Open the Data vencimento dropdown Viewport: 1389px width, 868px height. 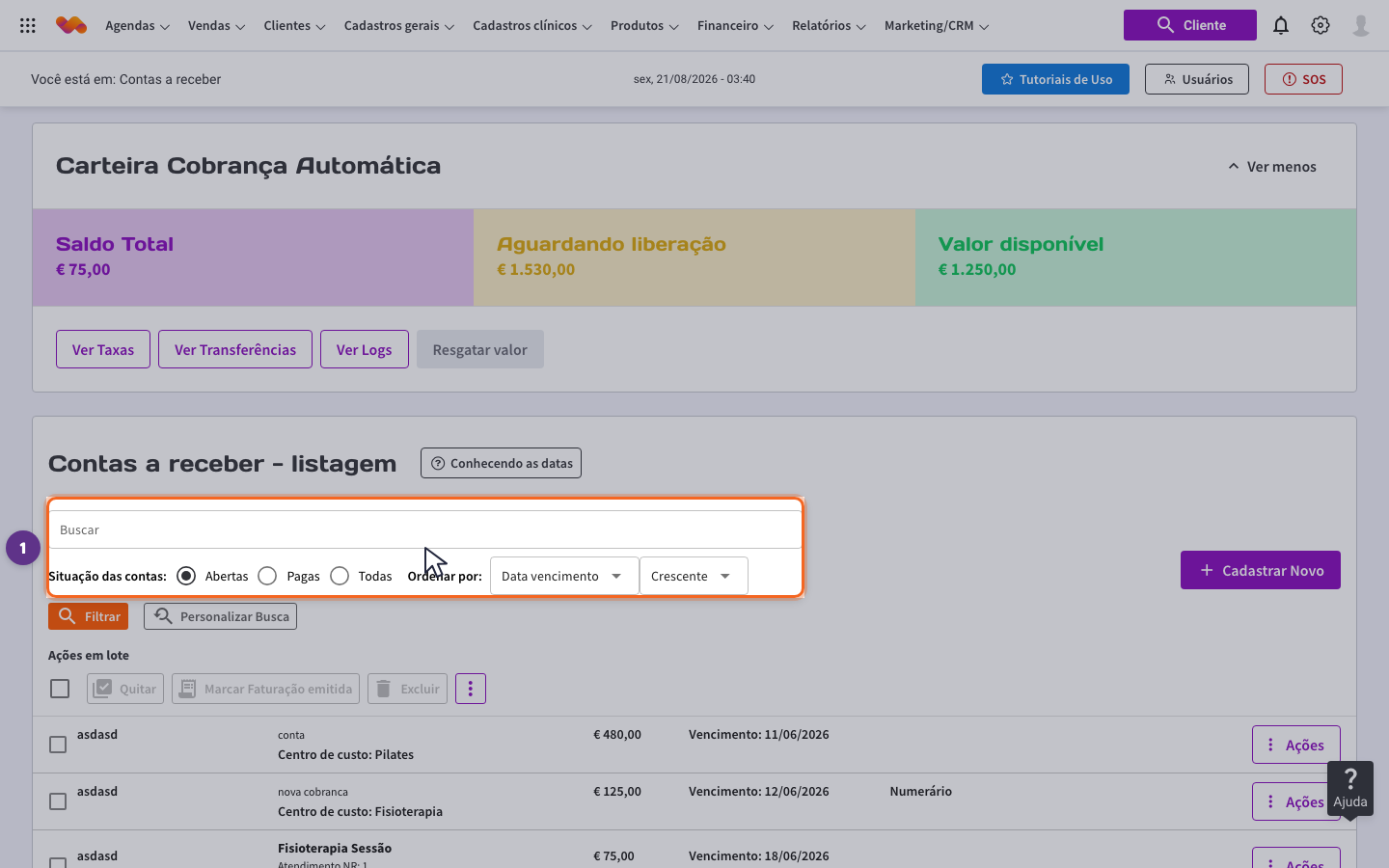click(x=564, y=576)
